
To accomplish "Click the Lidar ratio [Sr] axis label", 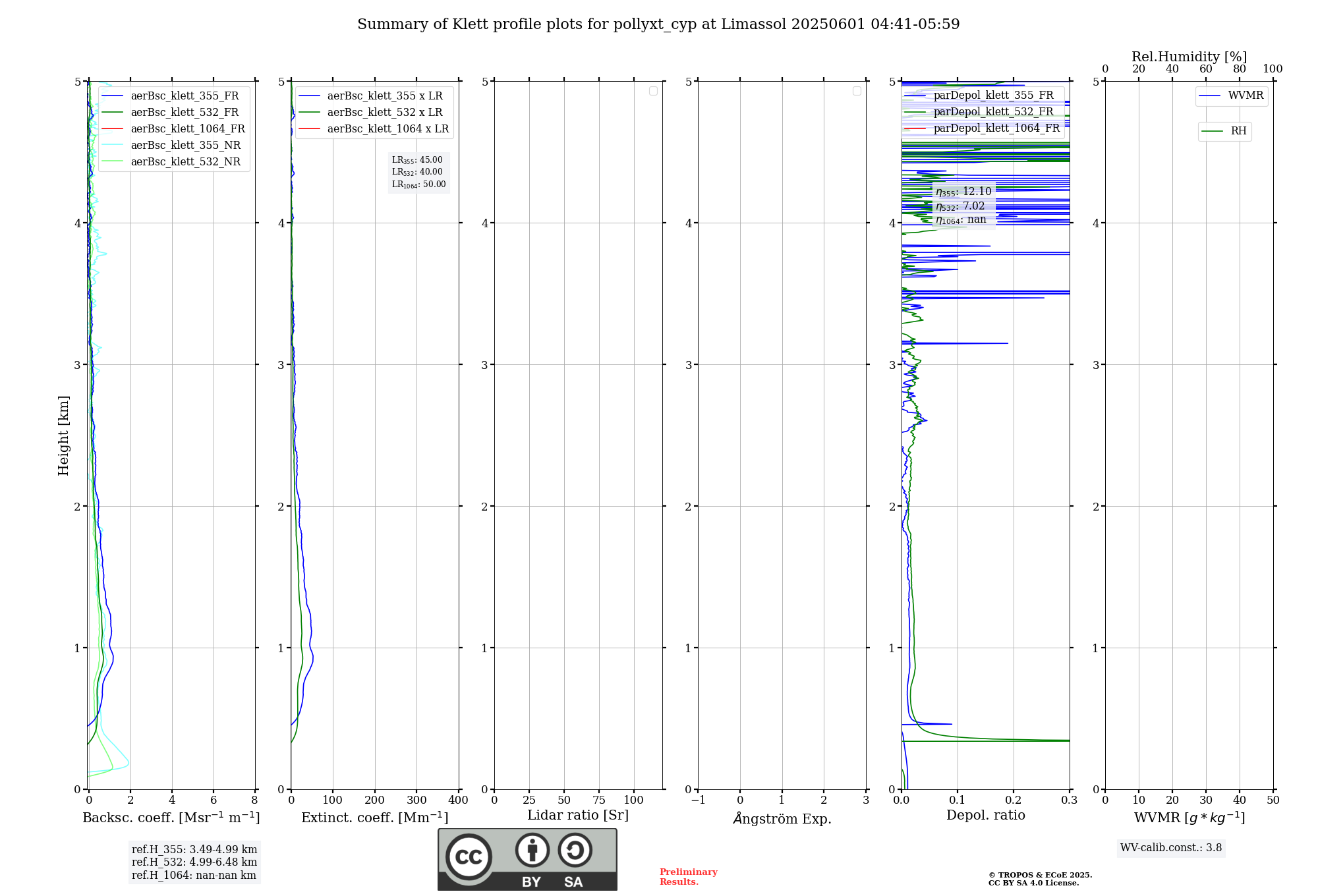I will (x=578, y=816).
